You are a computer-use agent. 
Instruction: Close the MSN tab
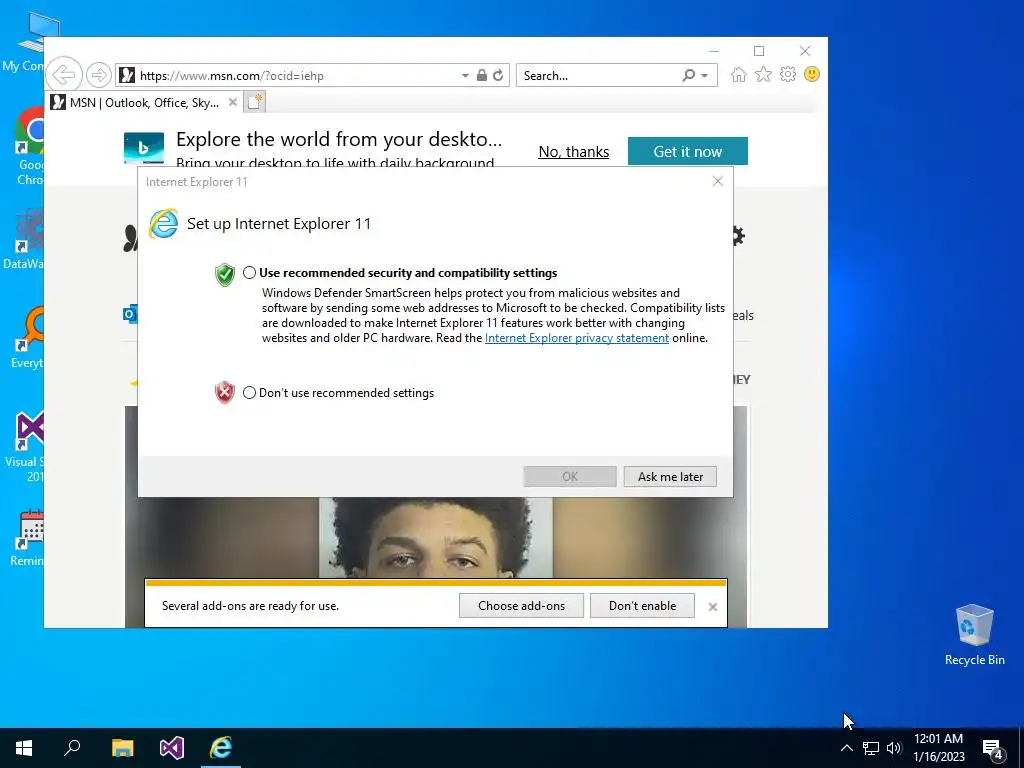(x=232, y=103)
